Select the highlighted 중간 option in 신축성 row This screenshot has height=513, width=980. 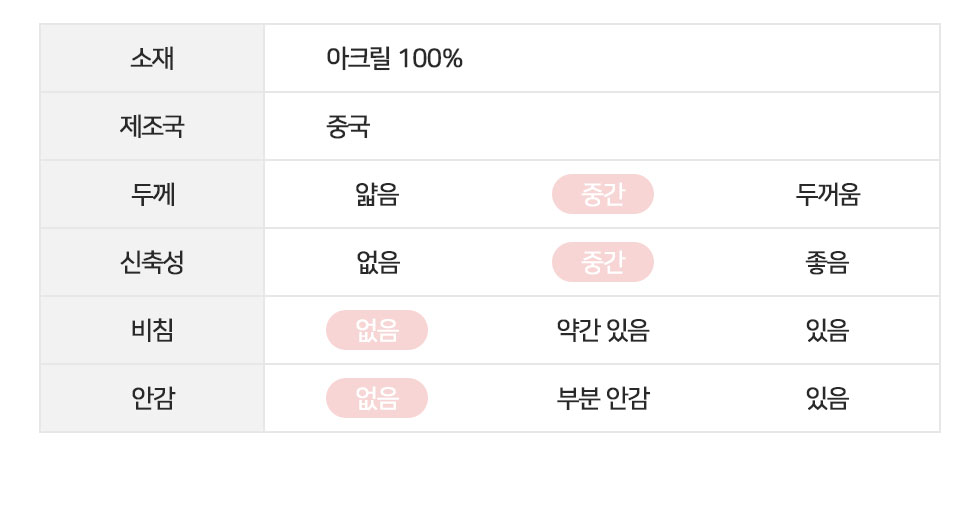602,262
